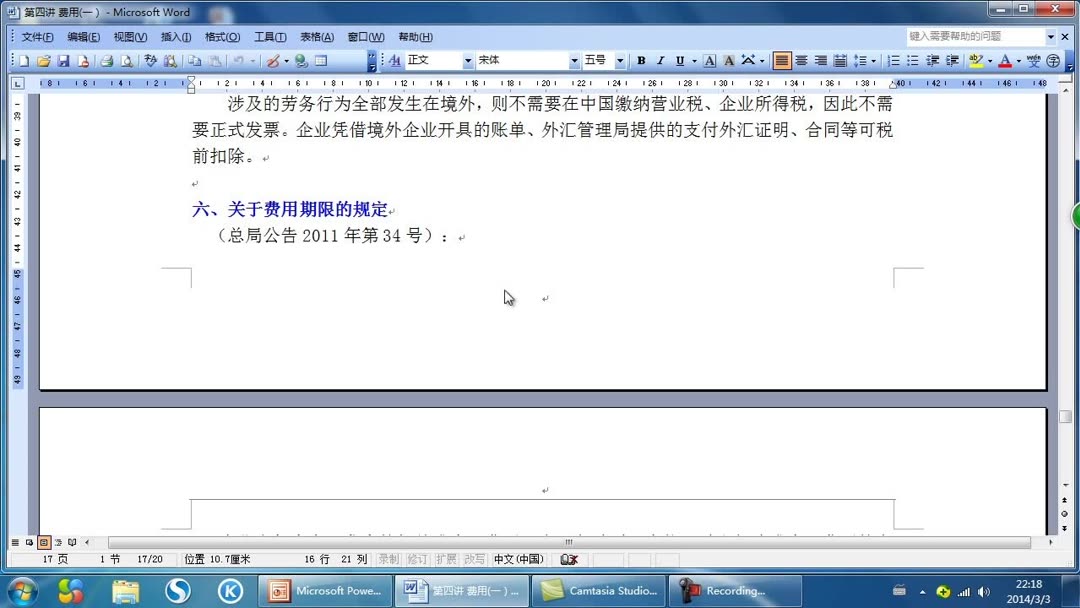Screen dimensions: 1080x608
Task: Open the 格式 menu
Action: (222, 36)
